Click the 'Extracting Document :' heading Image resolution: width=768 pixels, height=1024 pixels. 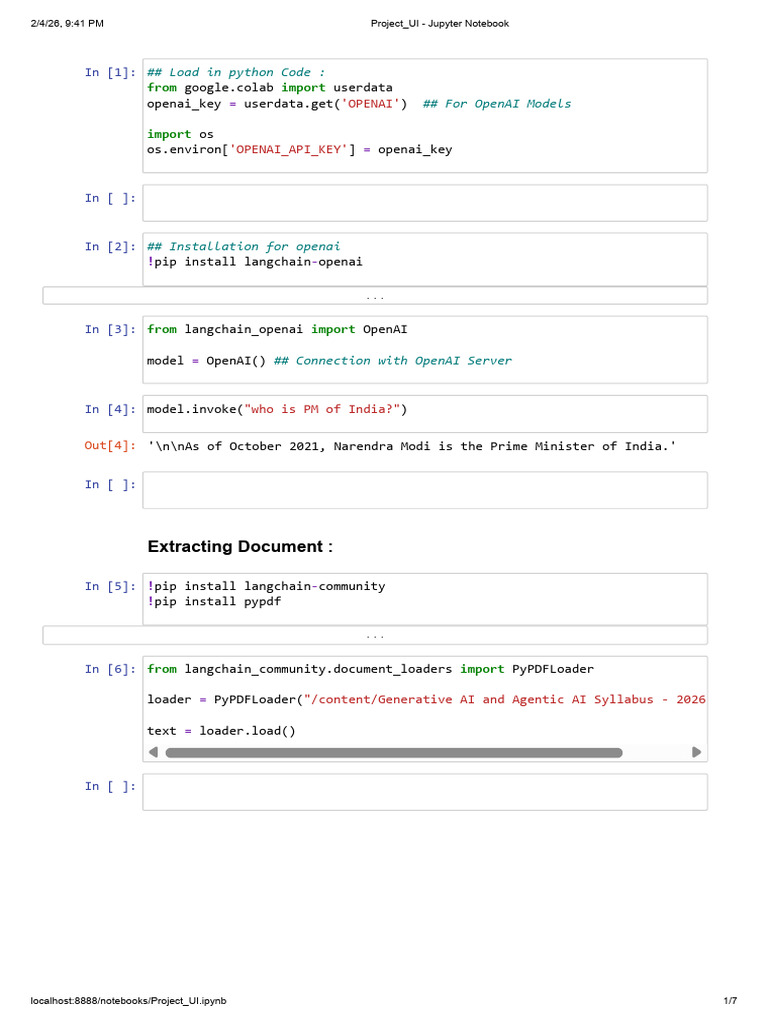(x=240, y=547)
